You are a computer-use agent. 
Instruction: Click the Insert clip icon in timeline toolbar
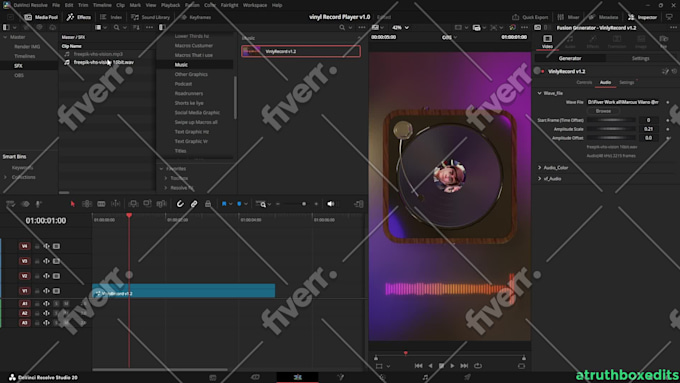coord(134,204)
